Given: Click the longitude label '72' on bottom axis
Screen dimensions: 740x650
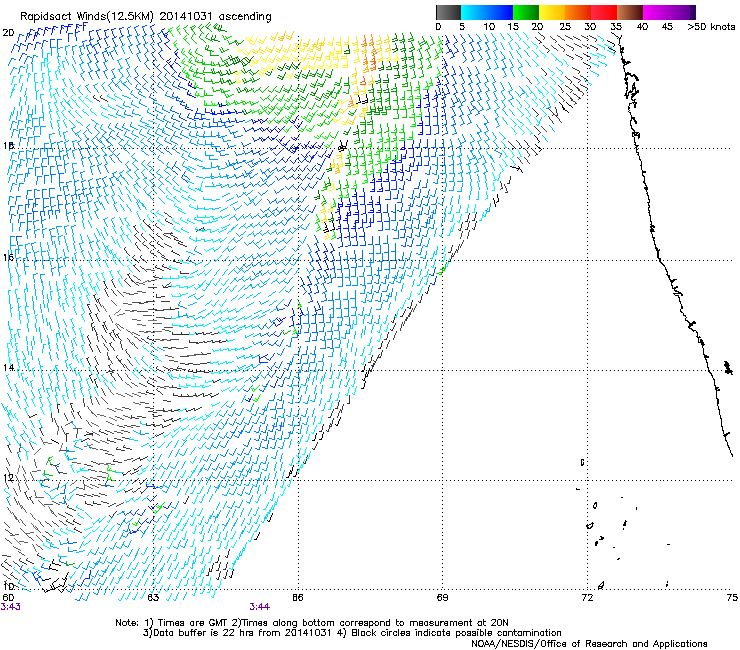Looking at the screenshot, I should (587, 598).
